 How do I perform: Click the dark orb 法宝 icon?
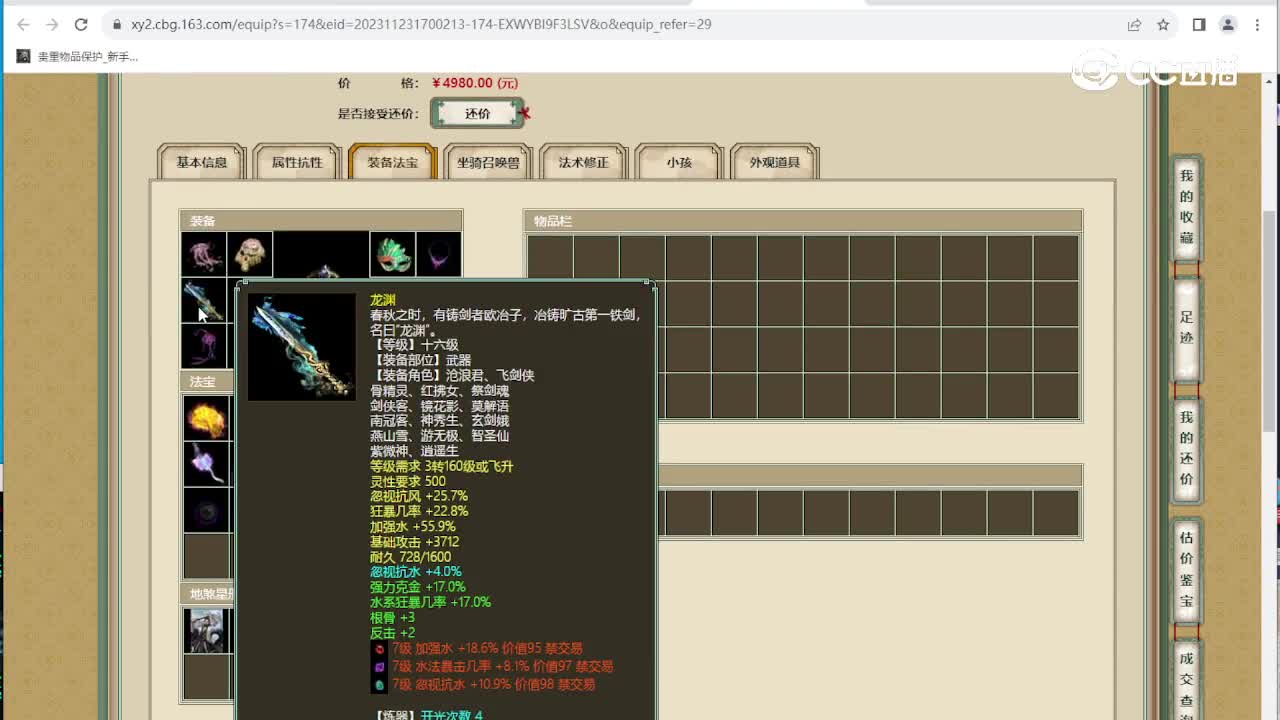tap(207, 510)
